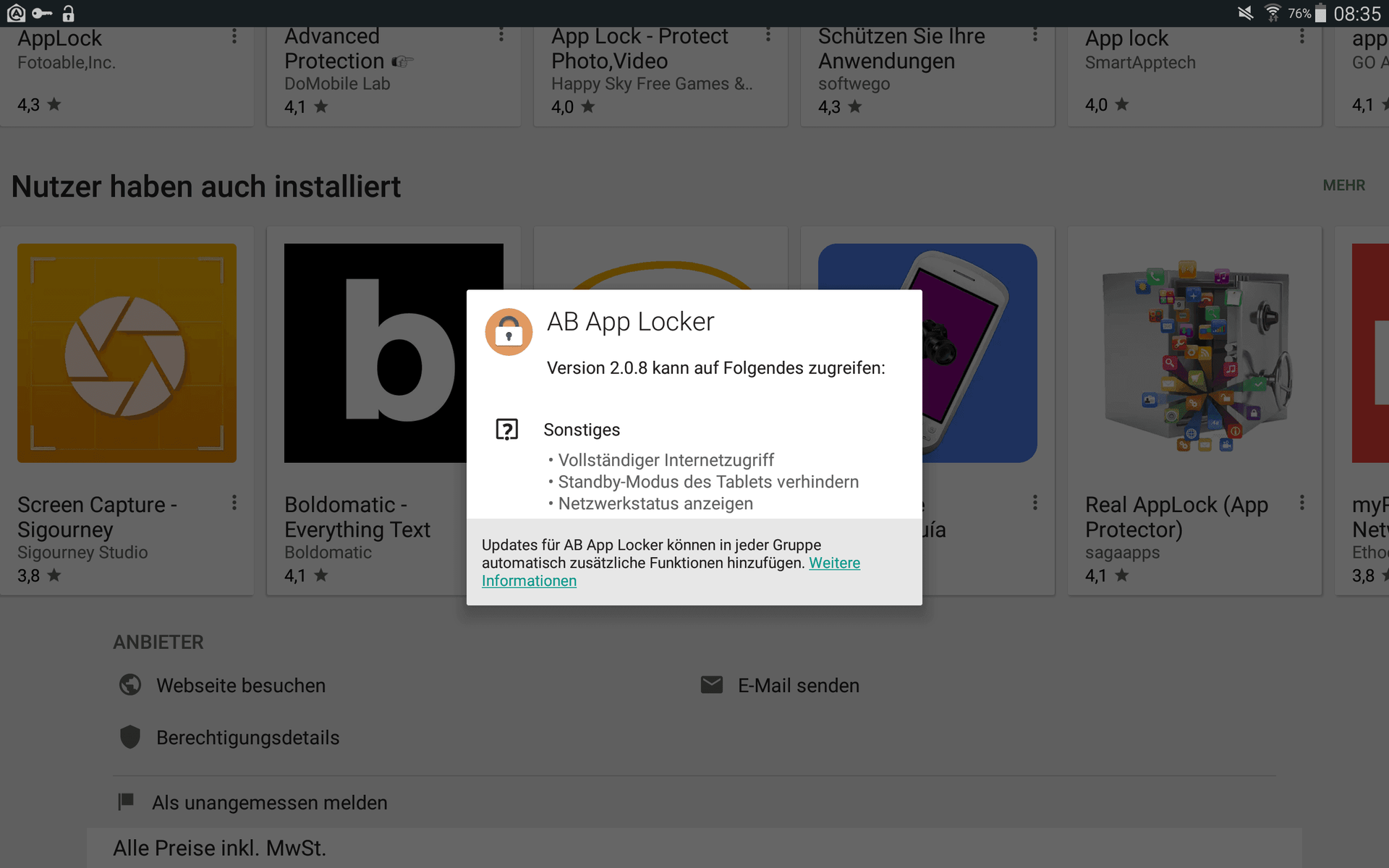Viewport: 1389px width, 868px height.
Task: Tap the muted sound status bar icon
Action: 1245,13
